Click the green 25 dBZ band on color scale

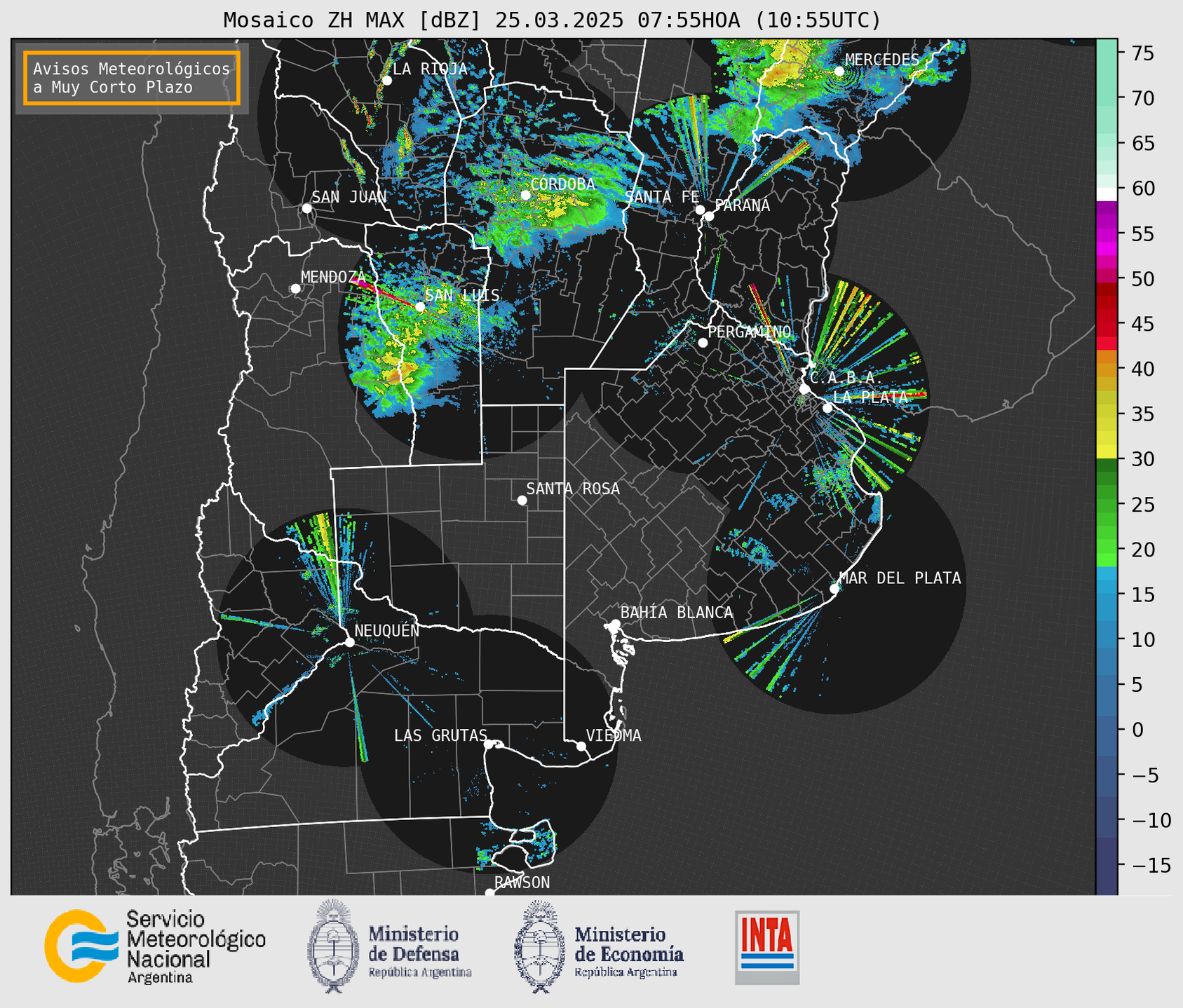[1106, 504]
